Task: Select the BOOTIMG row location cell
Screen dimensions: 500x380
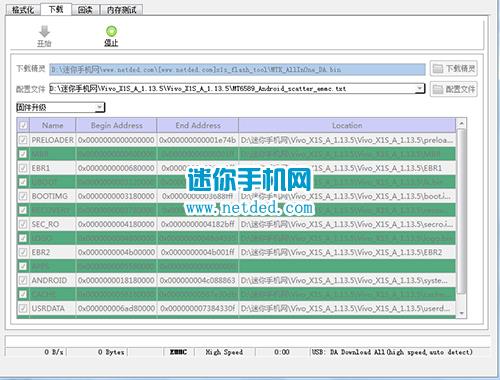Action: (x=347, y=196)
